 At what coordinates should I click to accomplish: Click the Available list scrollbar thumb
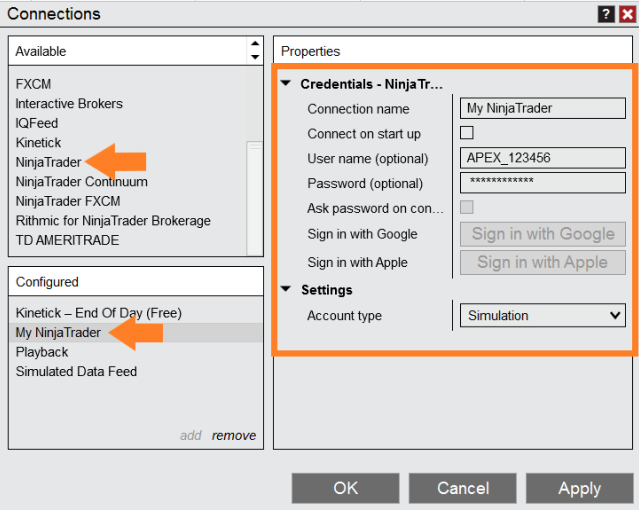(x=255, y=198)
